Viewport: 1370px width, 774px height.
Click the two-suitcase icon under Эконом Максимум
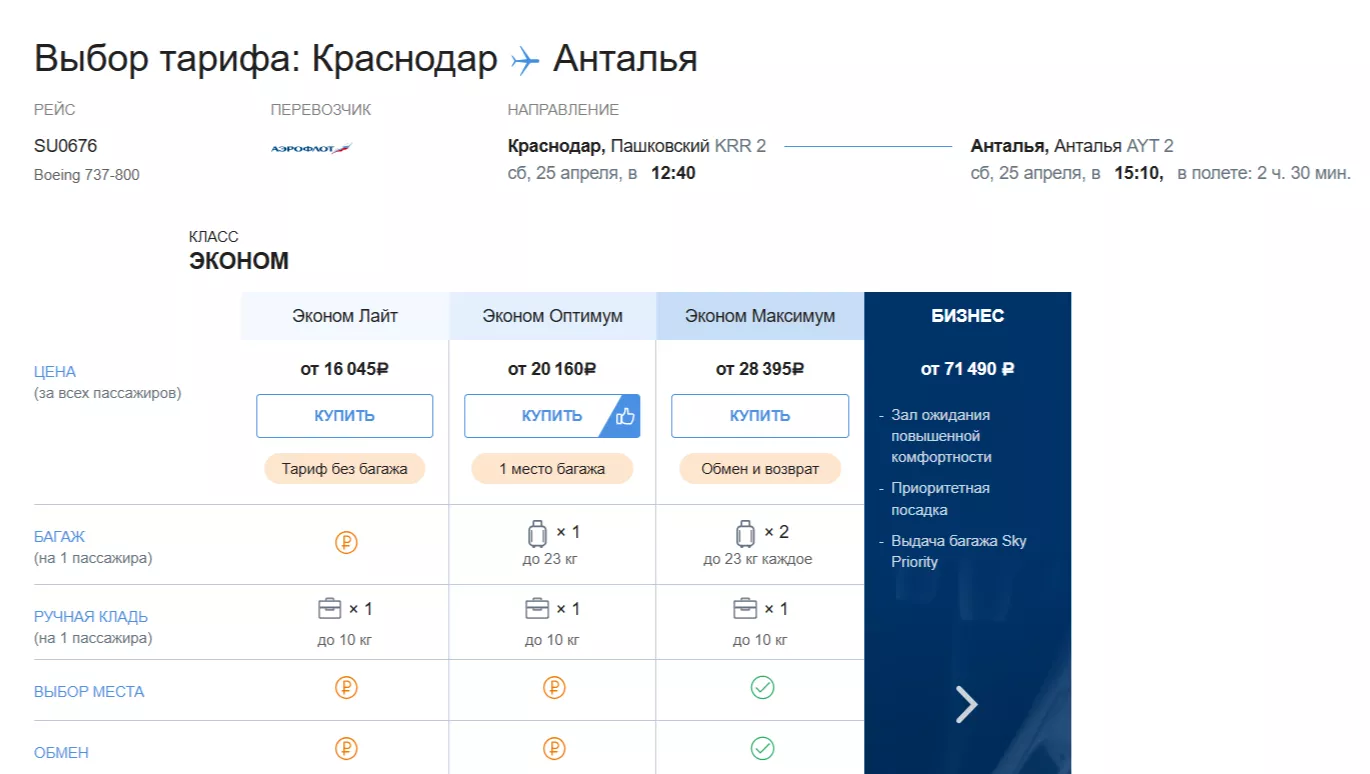coord(745,532)
